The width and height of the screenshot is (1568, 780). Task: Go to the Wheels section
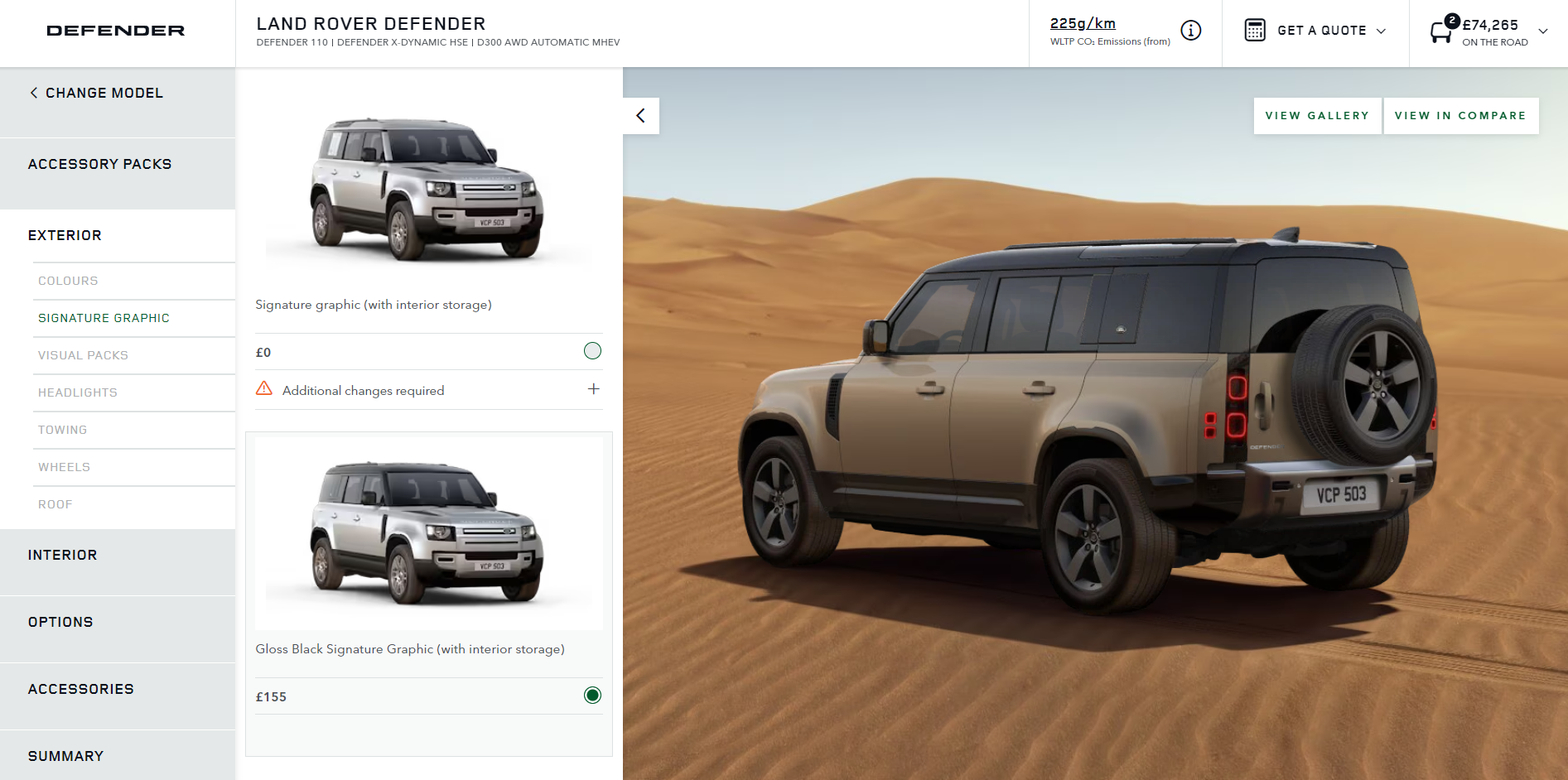click(x=64, y=468)
